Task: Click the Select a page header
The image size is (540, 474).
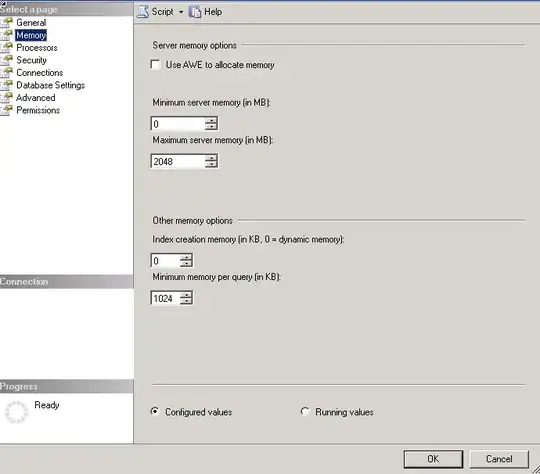Action: click(x=66, y=10)
